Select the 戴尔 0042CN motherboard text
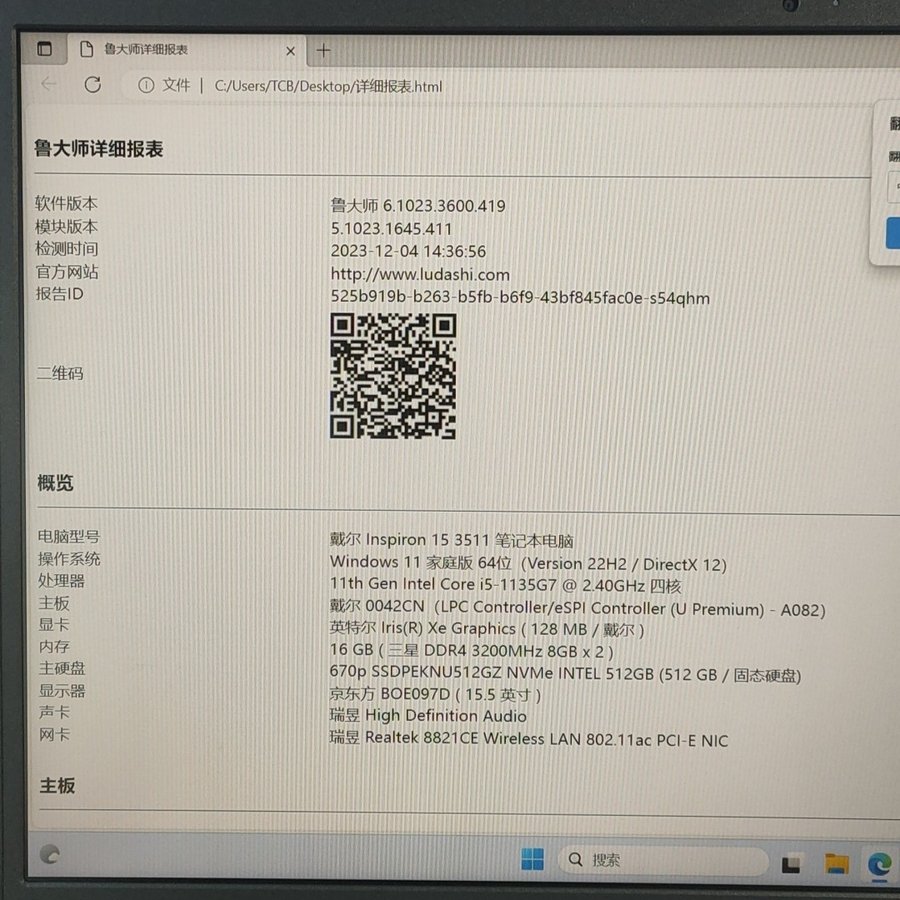The width and height of the screenshot is (900, 900). [x=577, y=608]
